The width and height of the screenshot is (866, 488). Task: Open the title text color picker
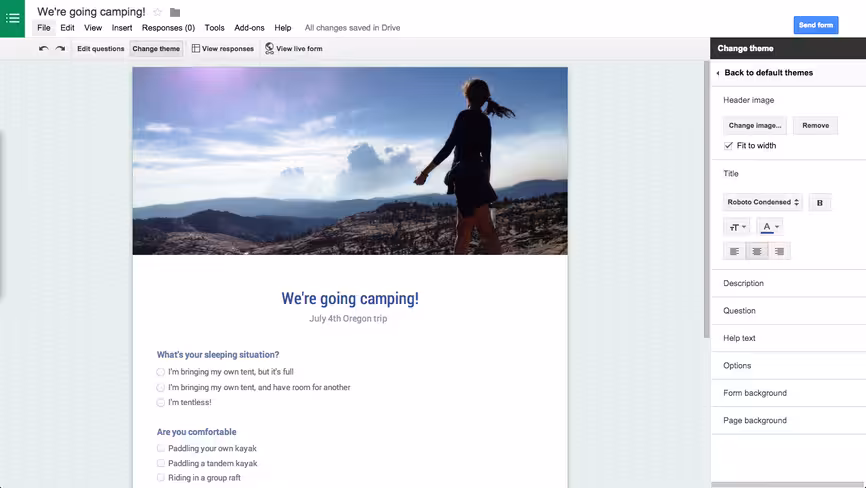(x=770, y=227)
